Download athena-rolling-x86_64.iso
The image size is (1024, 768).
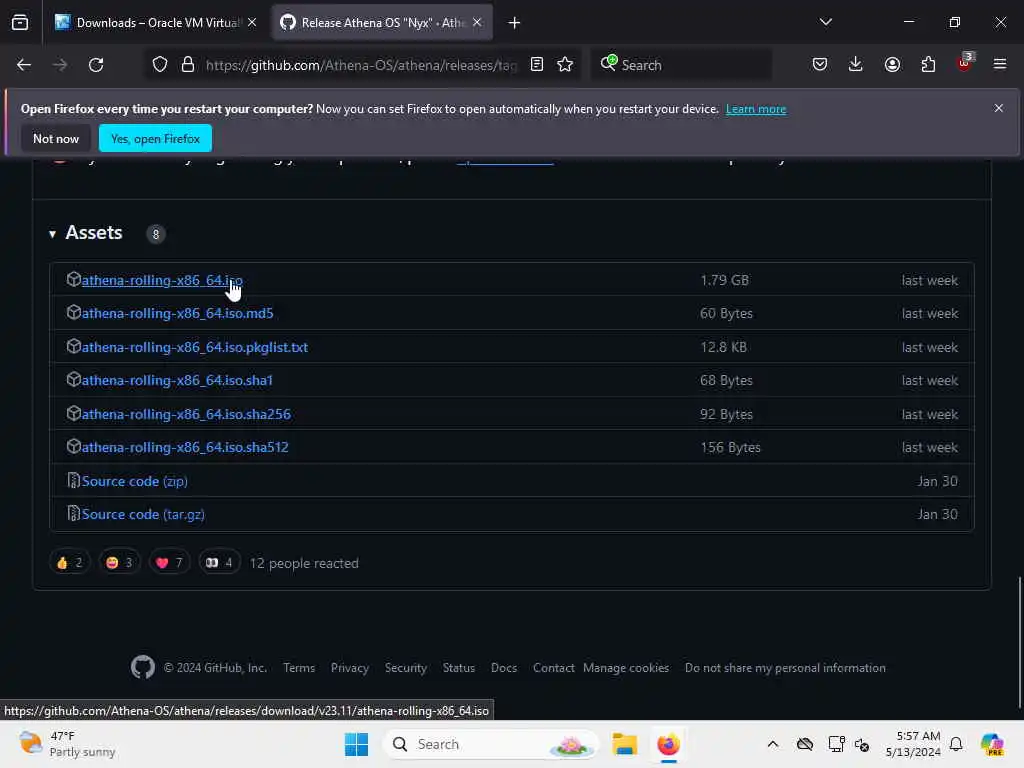[162, 280]
